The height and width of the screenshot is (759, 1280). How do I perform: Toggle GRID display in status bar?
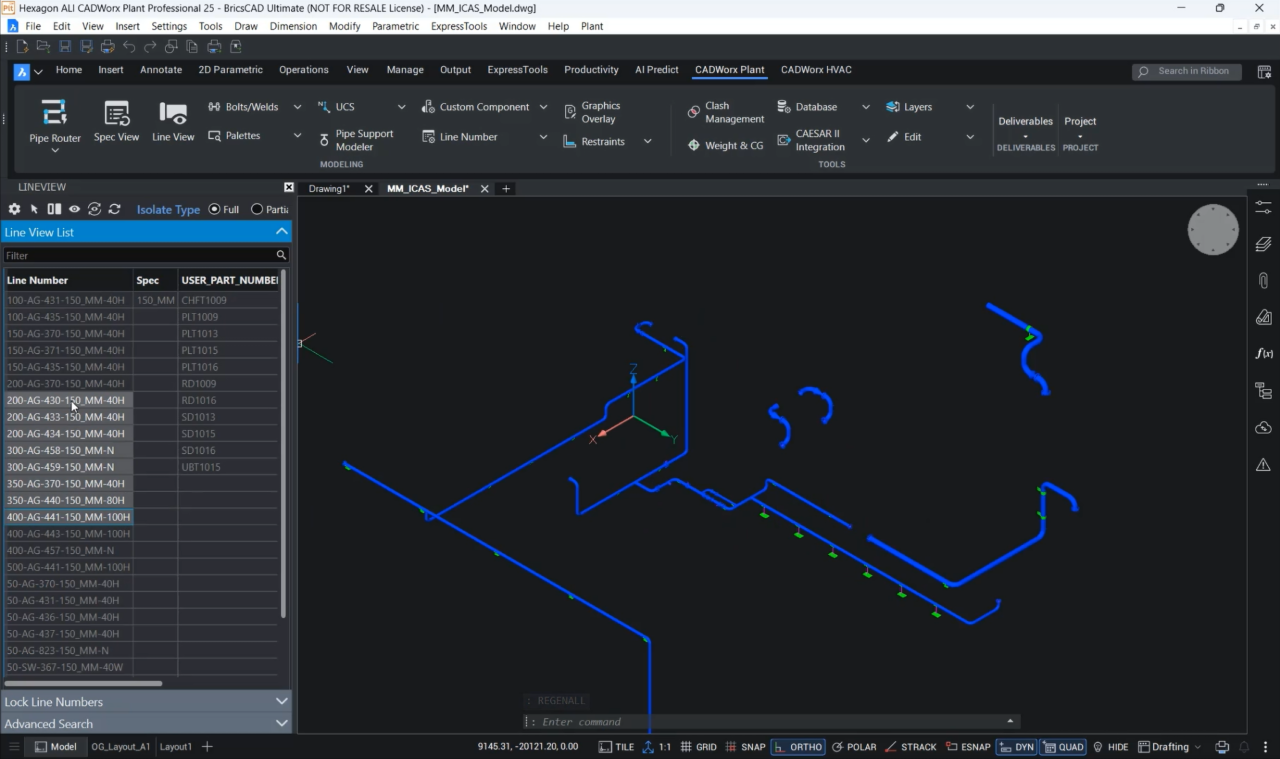tap(698, 747)
